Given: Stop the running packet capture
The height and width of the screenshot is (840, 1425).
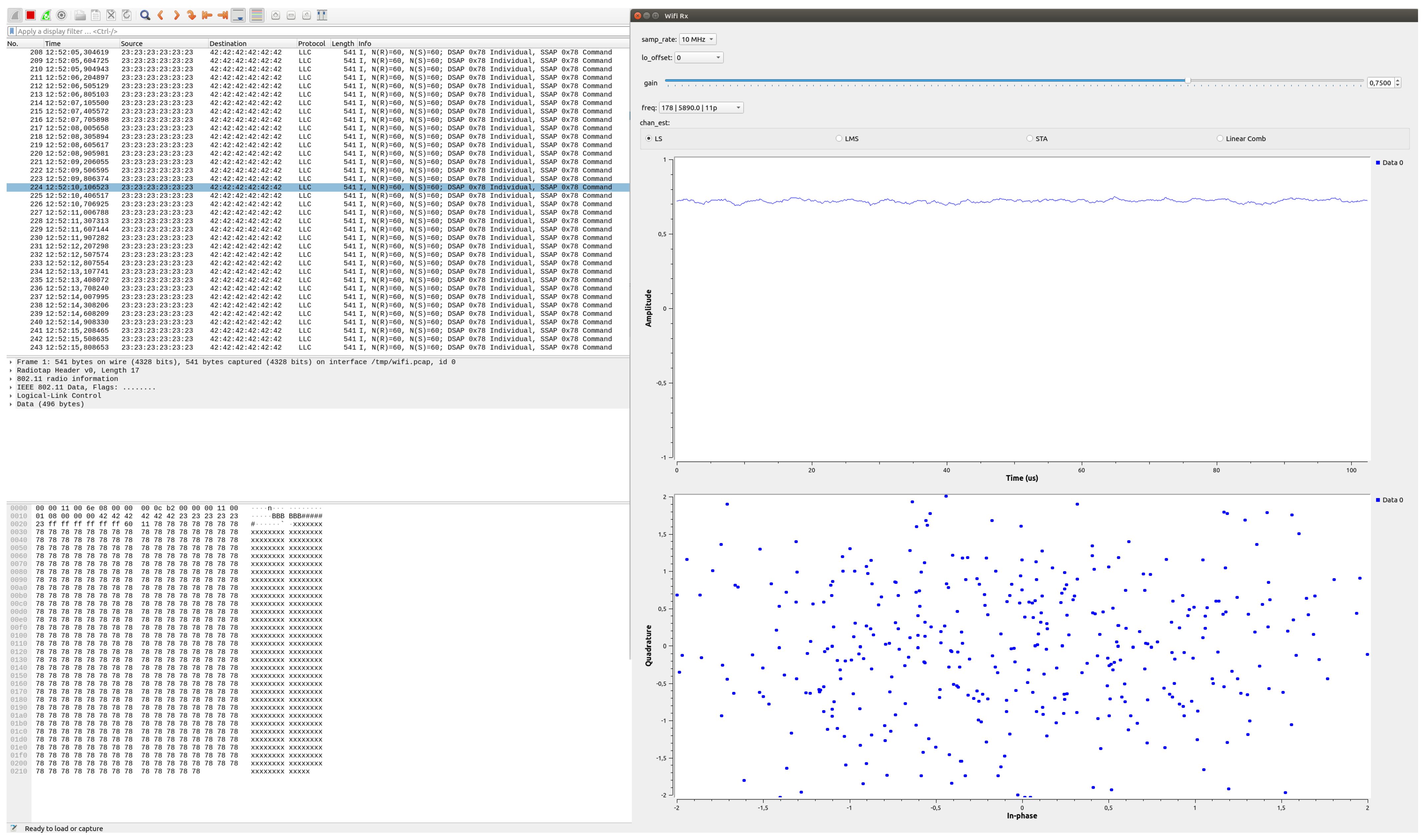Looking at the screenshot, I should click(x=30, y=15).
